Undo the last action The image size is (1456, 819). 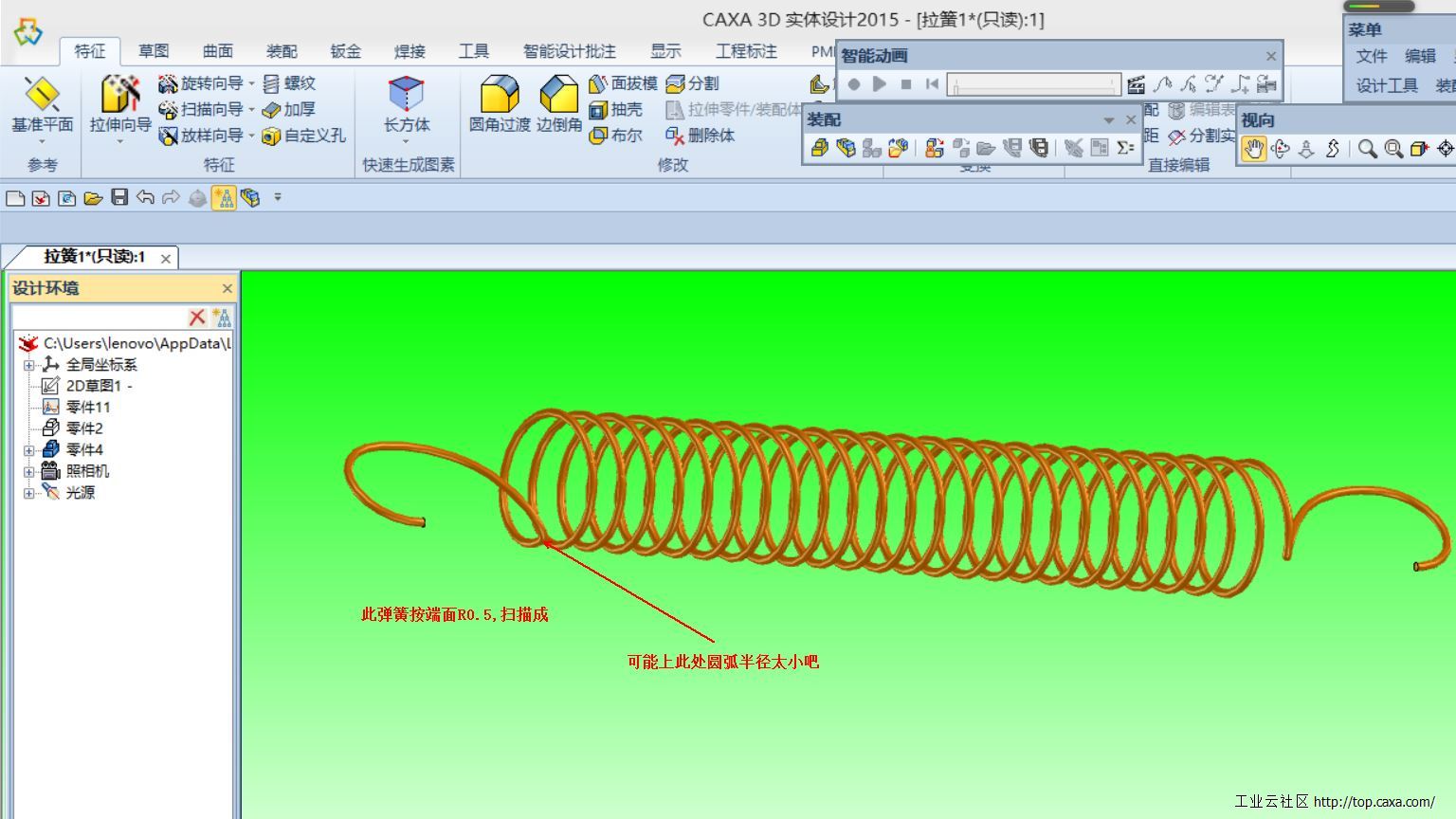[x=145, y=197]
